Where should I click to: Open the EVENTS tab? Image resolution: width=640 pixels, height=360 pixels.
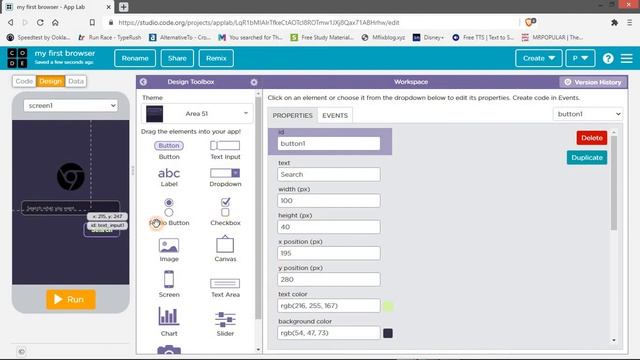pos(335,116)
